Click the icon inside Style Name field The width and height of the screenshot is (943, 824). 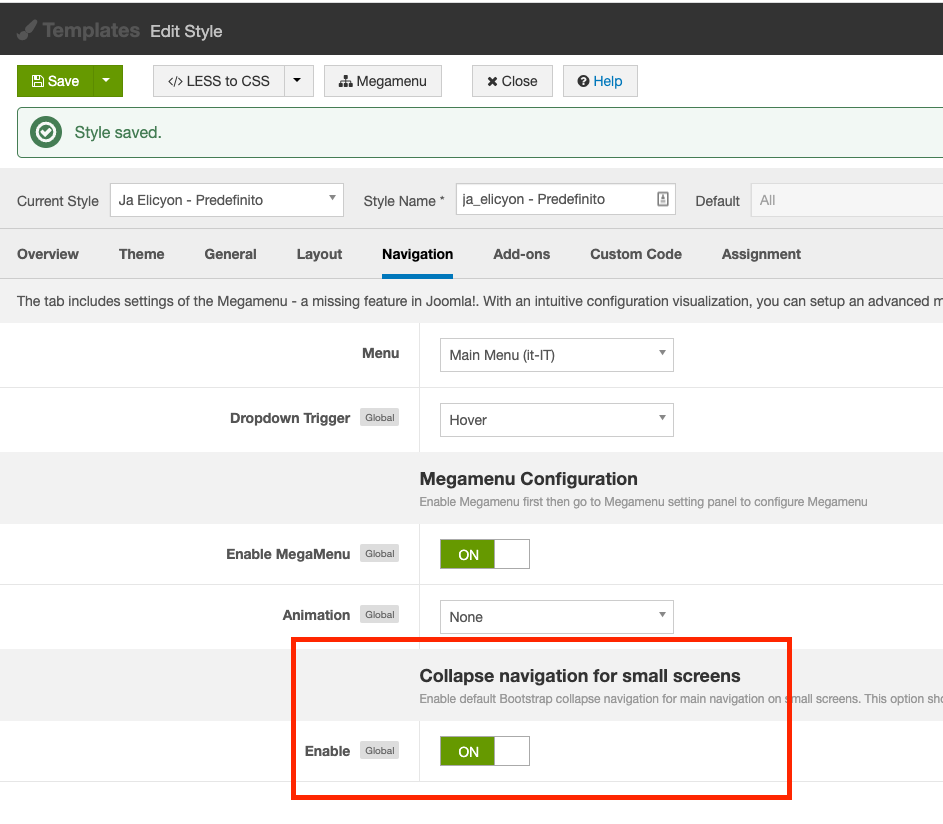pyautogui.click(x=662, y=199)
